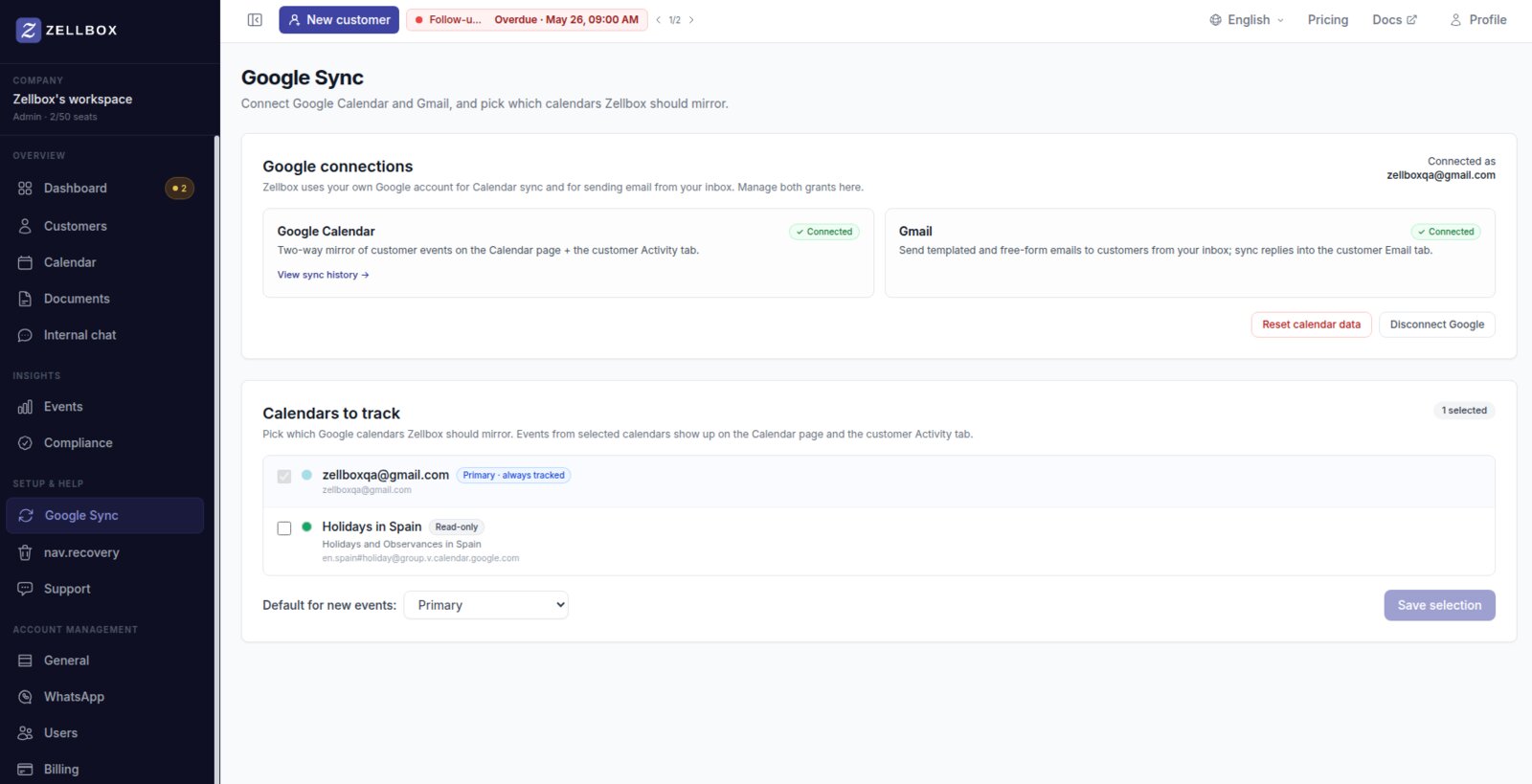Click the Support message icon
The image size is (1532, 784).
click(x=25, y=589)
